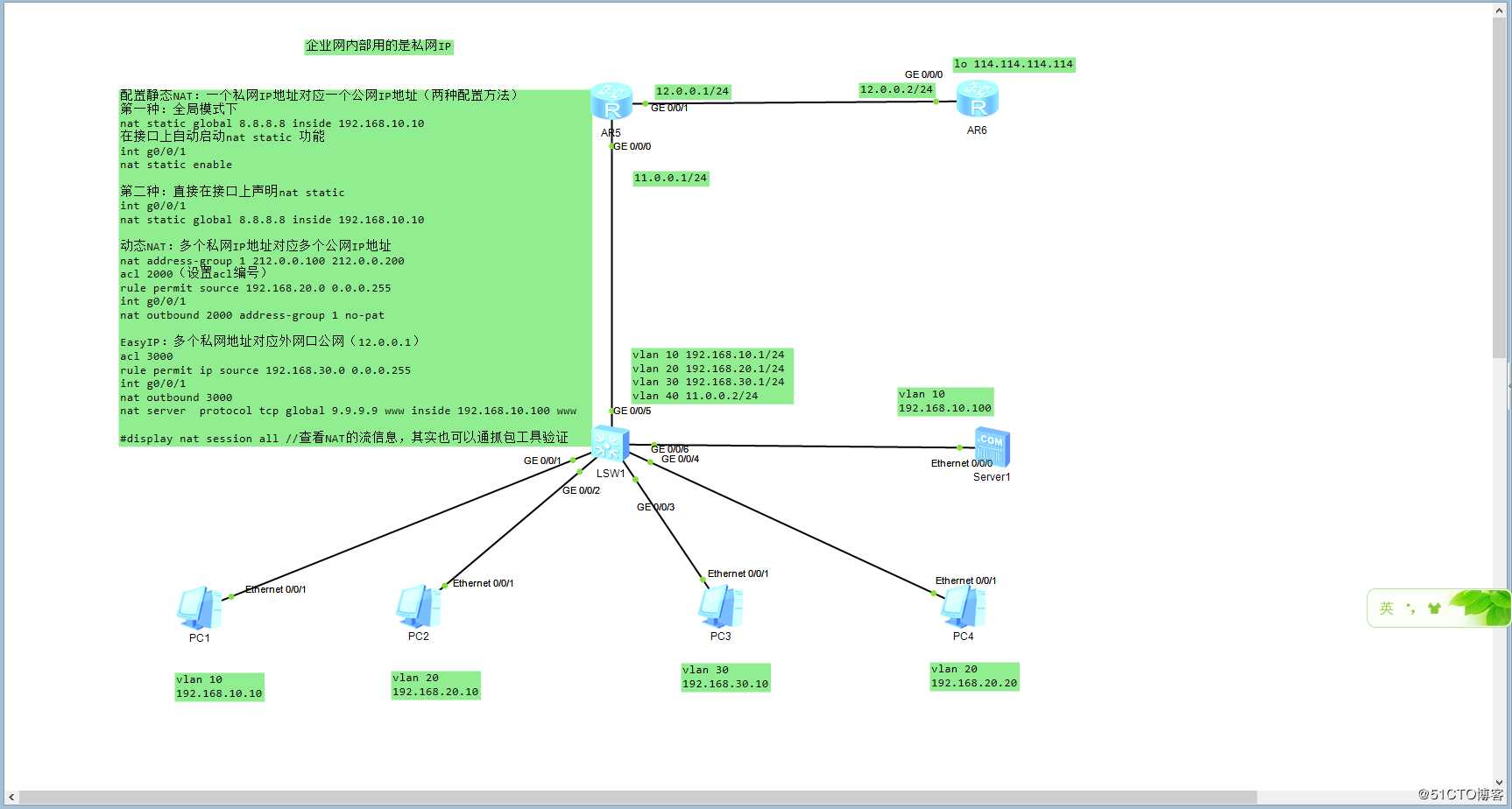
Task: Click the Ethernet 0/0/1 label near PC2
Action: [483, 583]
